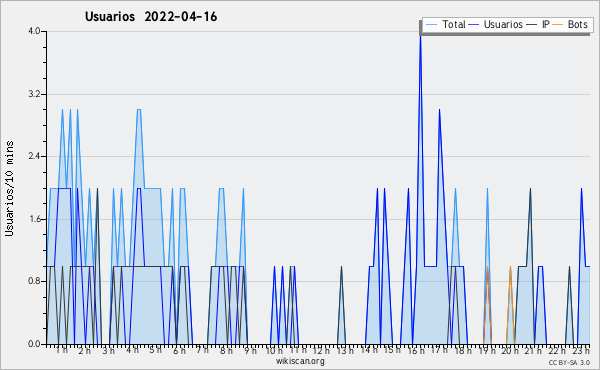The width and height of the screenshot is (600, 370).
Task: Click the 'CC BY-SA 3.0' license text
Action: (x=569, y=362)
